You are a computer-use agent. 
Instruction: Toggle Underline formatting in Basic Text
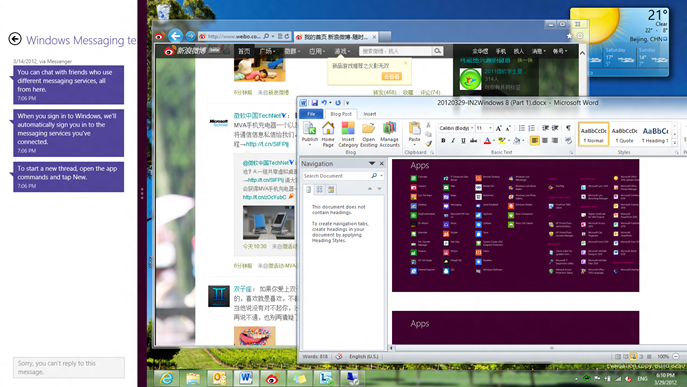(463, 141)
